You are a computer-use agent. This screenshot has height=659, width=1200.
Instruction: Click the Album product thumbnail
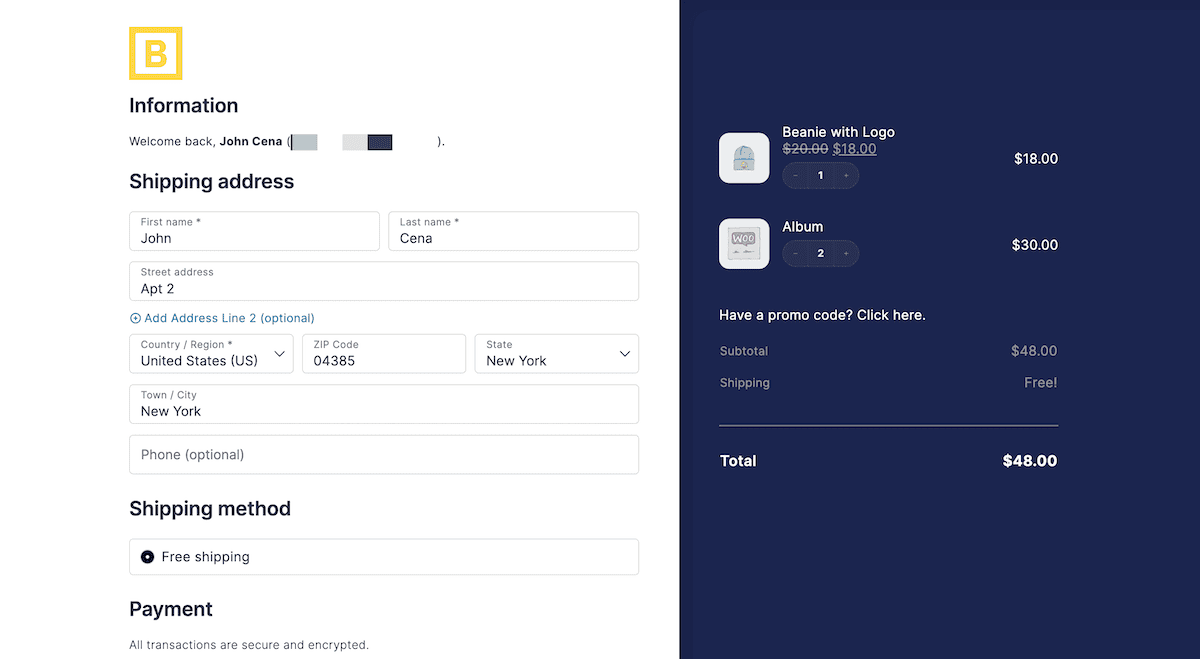pyautogui.click(x=744, y=244)
